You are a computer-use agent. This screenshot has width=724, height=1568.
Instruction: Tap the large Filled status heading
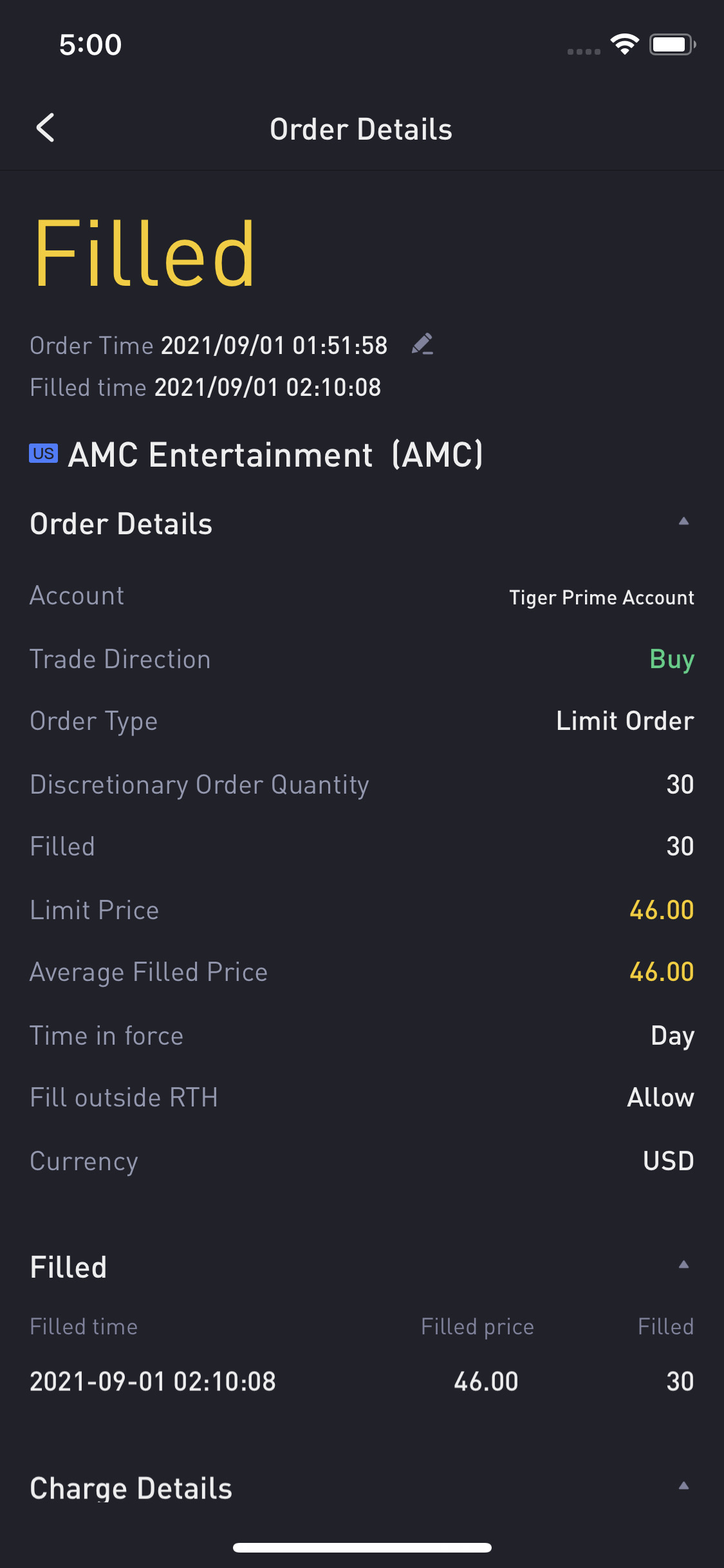pos(145,254)
